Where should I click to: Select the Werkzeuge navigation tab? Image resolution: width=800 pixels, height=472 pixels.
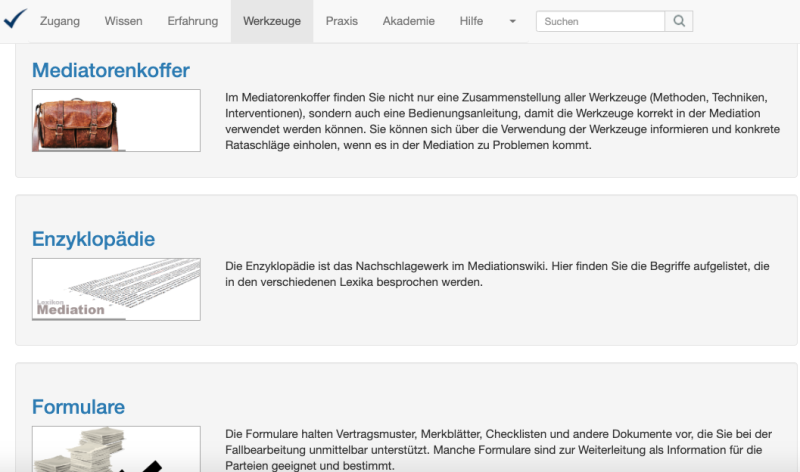(272, 21)
